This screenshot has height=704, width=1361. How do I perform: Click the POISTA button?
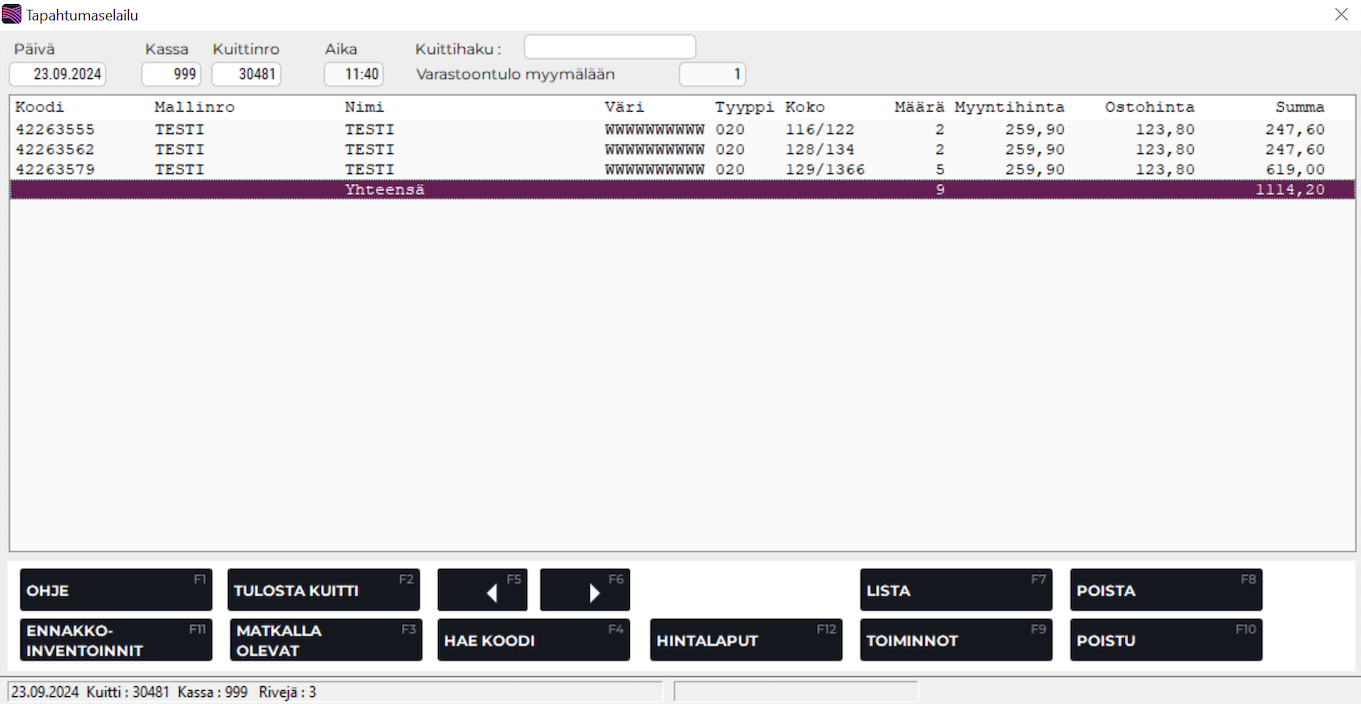[1166, 590]
